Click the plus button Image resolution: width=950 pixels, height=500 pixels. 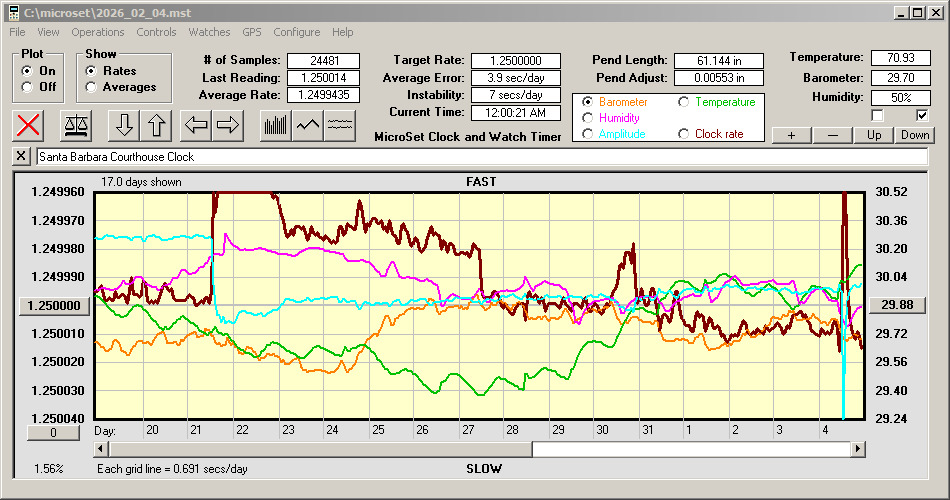791,135
